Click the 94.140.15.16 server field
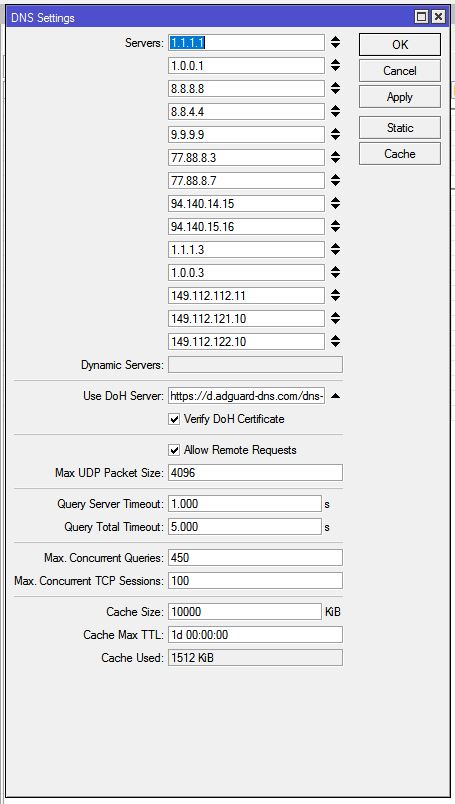 246,227
